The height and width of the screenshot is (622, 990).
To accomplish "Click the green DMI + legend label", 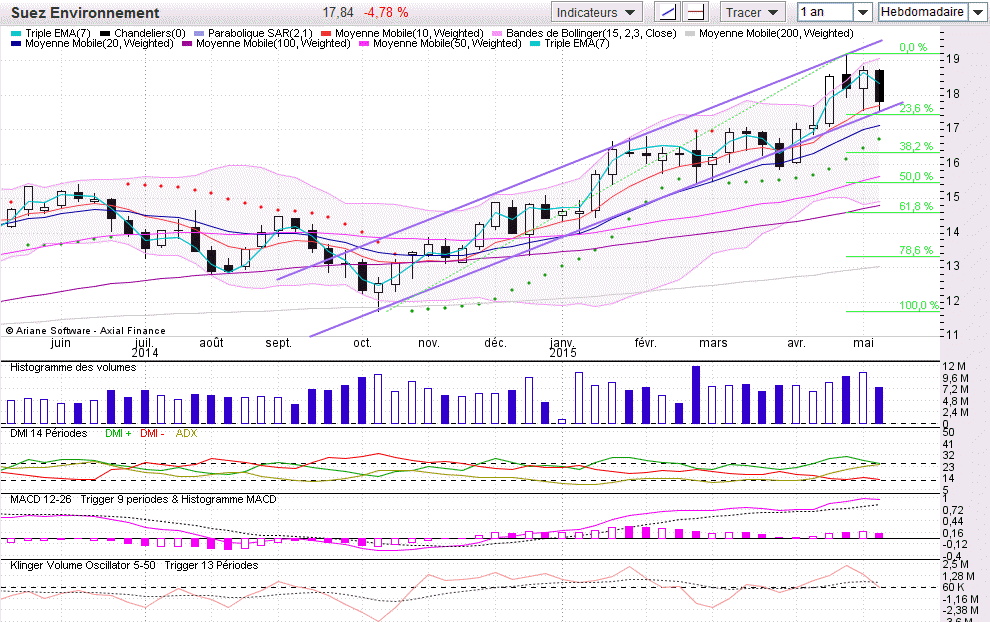I will pyautogui.click(x=118, y=434).
